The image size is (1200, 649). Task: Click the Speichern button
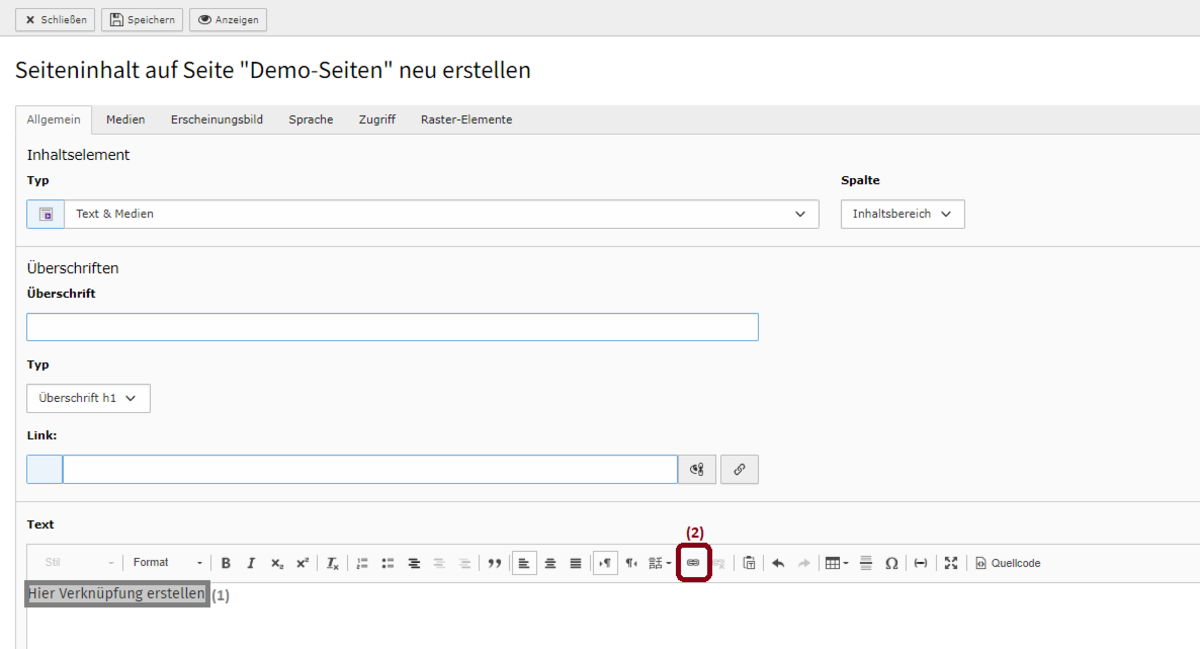click(x=142, y=20)
